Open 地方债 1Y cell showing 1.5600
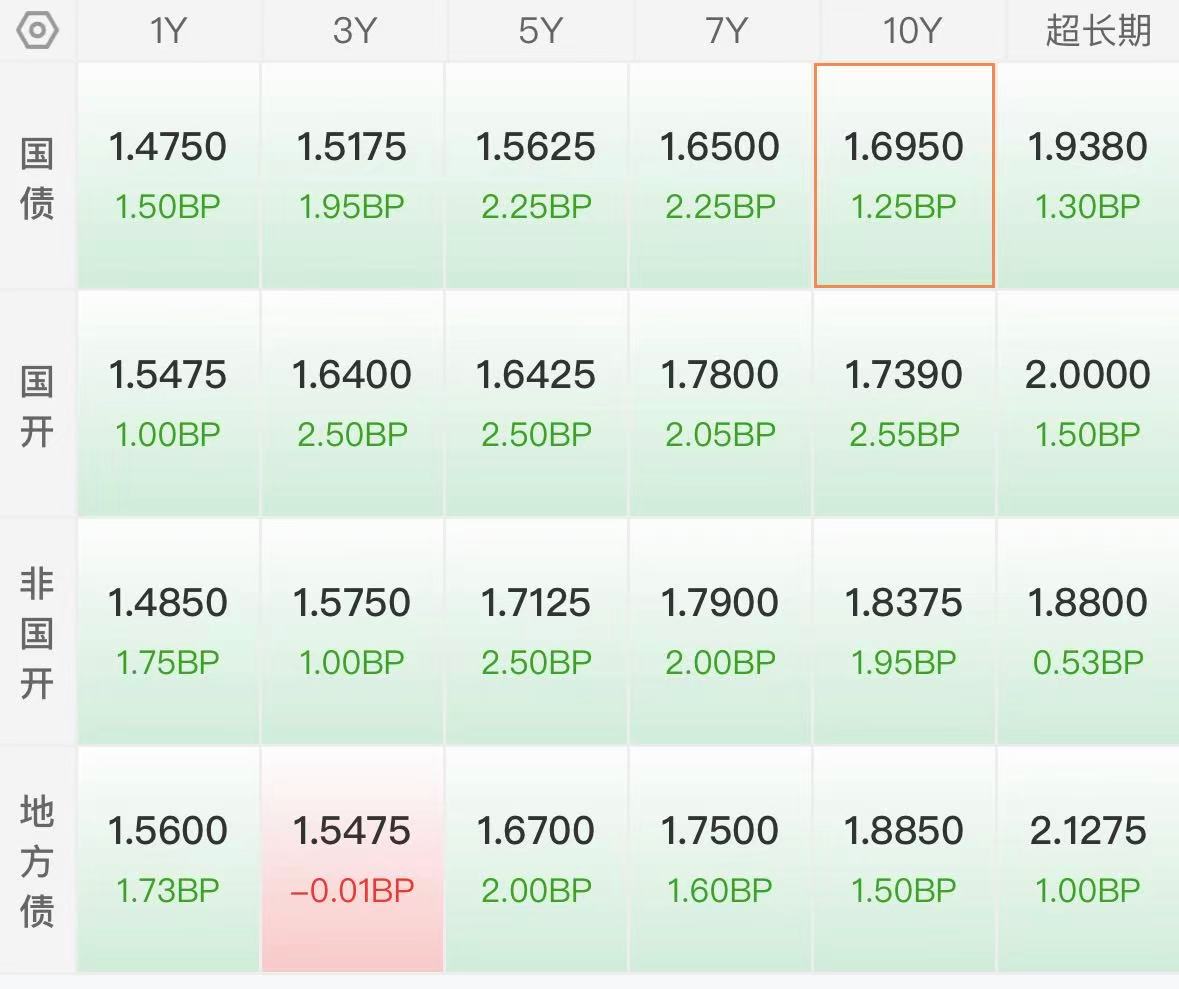1179x989 pixels. coord(168,860)
